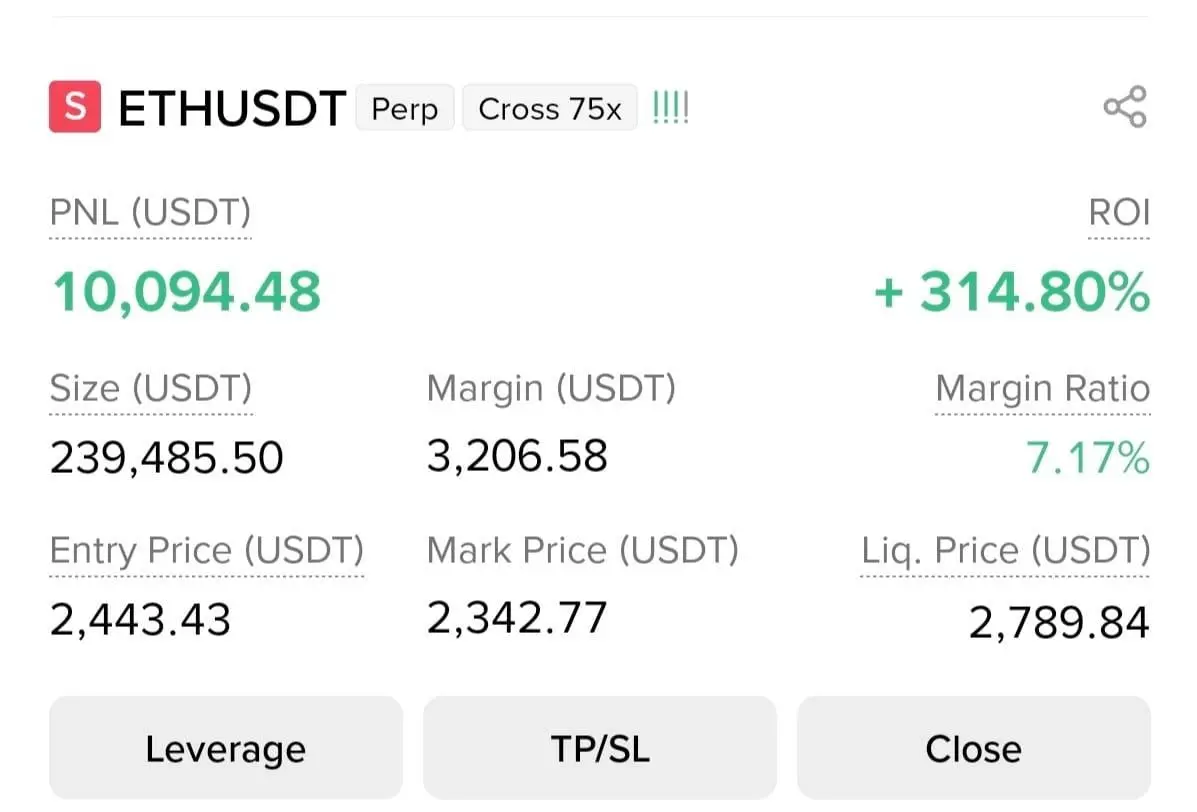Image resolution: width=1197 pixels, height=812 pixels.
Task: Tap the ETHUSDT symbol title
Action: (232, 108)
